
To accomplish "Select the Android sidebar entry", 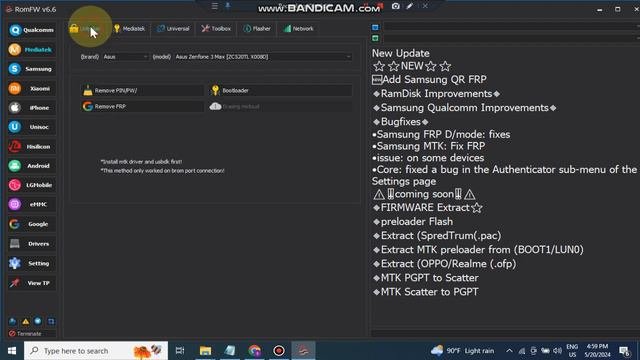I will pos(31,166).
